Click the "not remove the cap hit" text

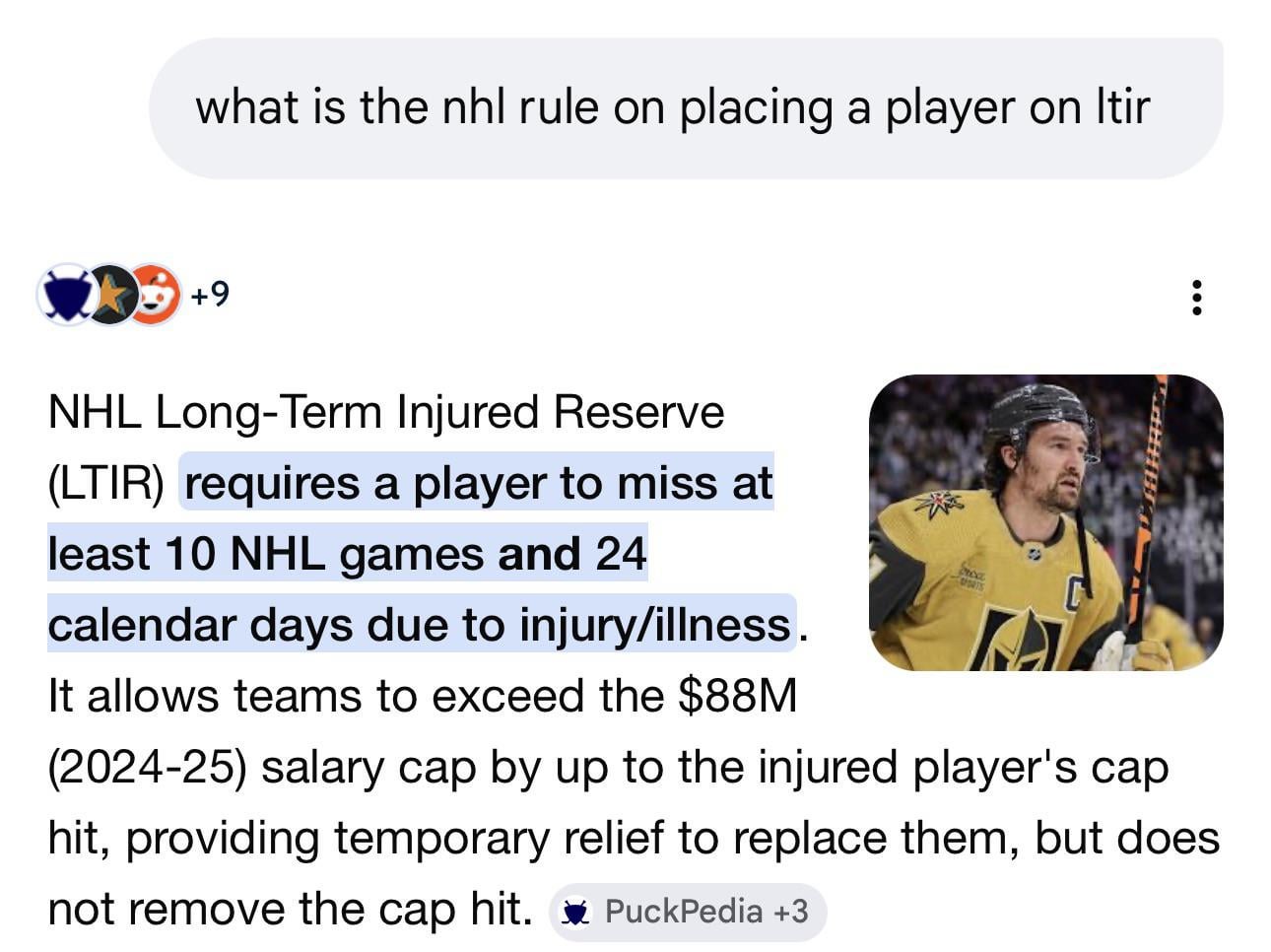(290, 909)
